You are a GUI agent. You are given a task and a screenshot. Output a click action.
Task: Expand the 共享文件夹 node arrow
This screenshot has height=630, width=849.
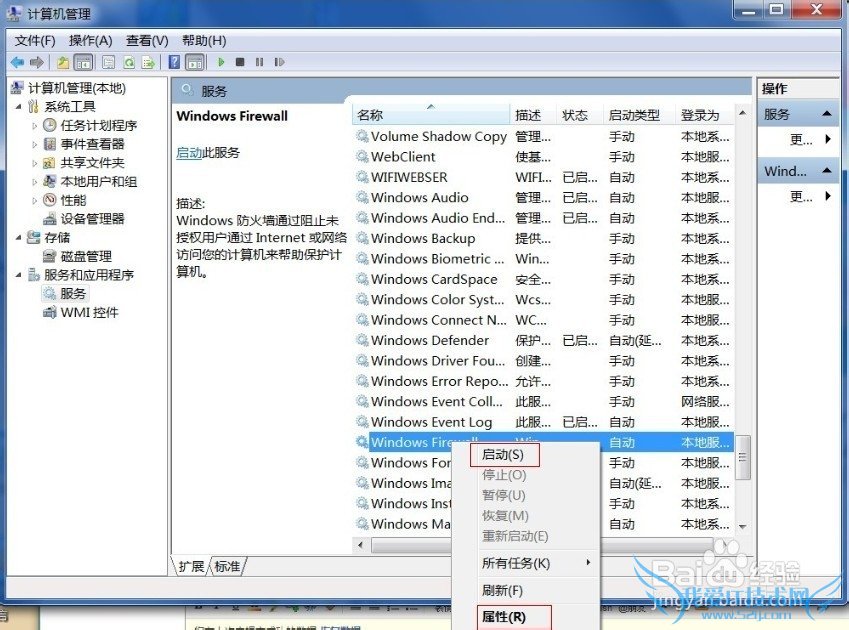(35, 163)
